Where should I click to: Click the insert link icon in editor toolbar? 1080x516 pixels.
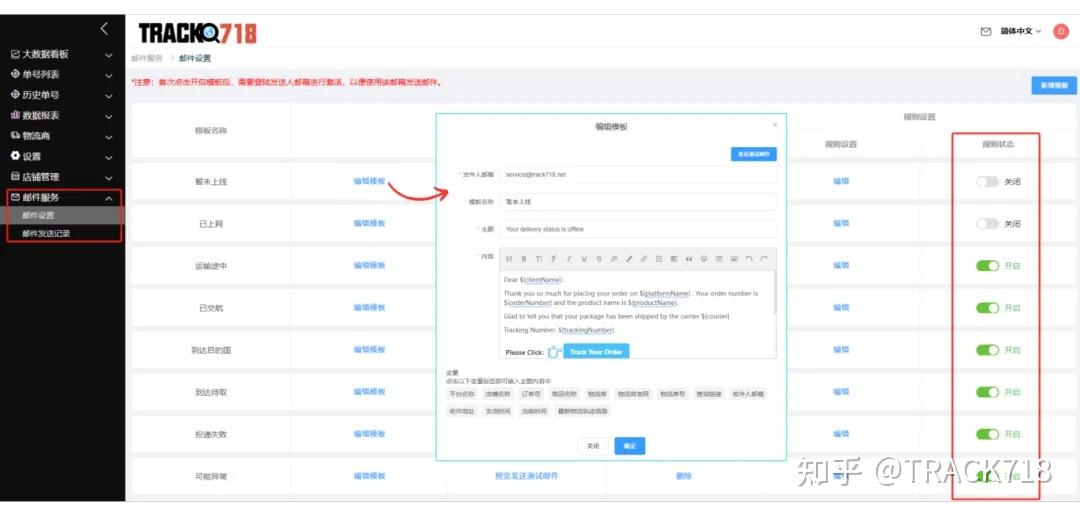643,259
